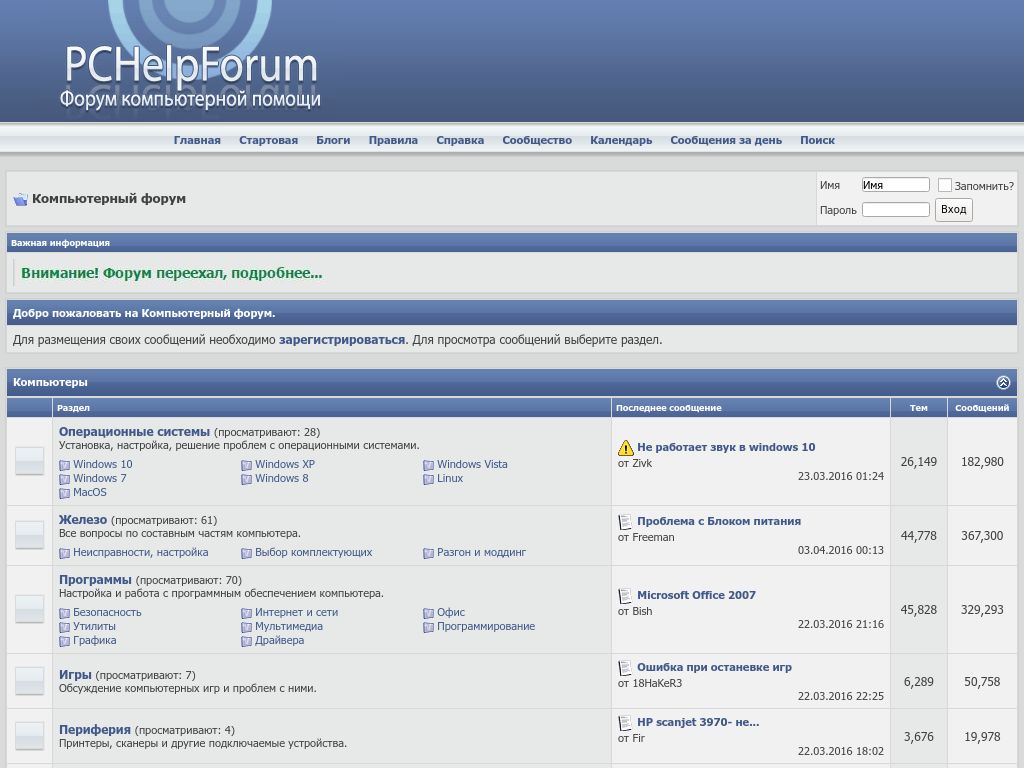
Task: Open Календарь in the navigation bar
Action: pyautogui.click(x=621, y=140)
